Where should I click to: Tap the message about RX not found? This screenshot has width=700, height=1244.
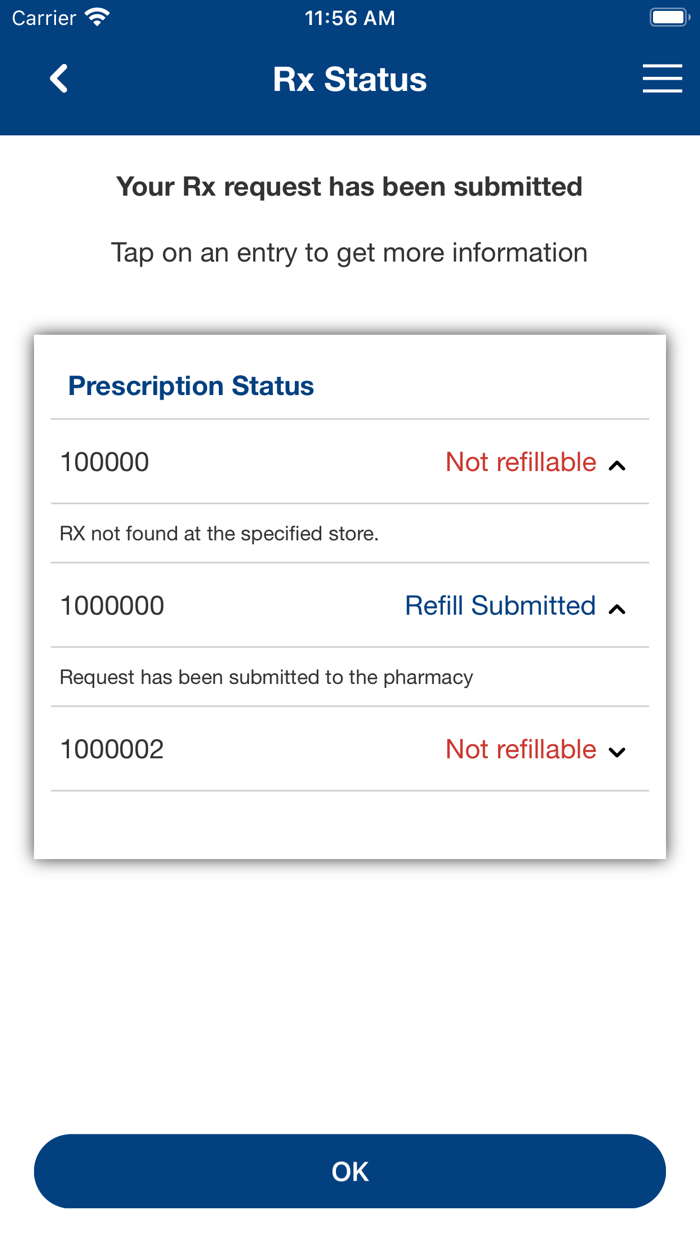(x=218, y=533)
